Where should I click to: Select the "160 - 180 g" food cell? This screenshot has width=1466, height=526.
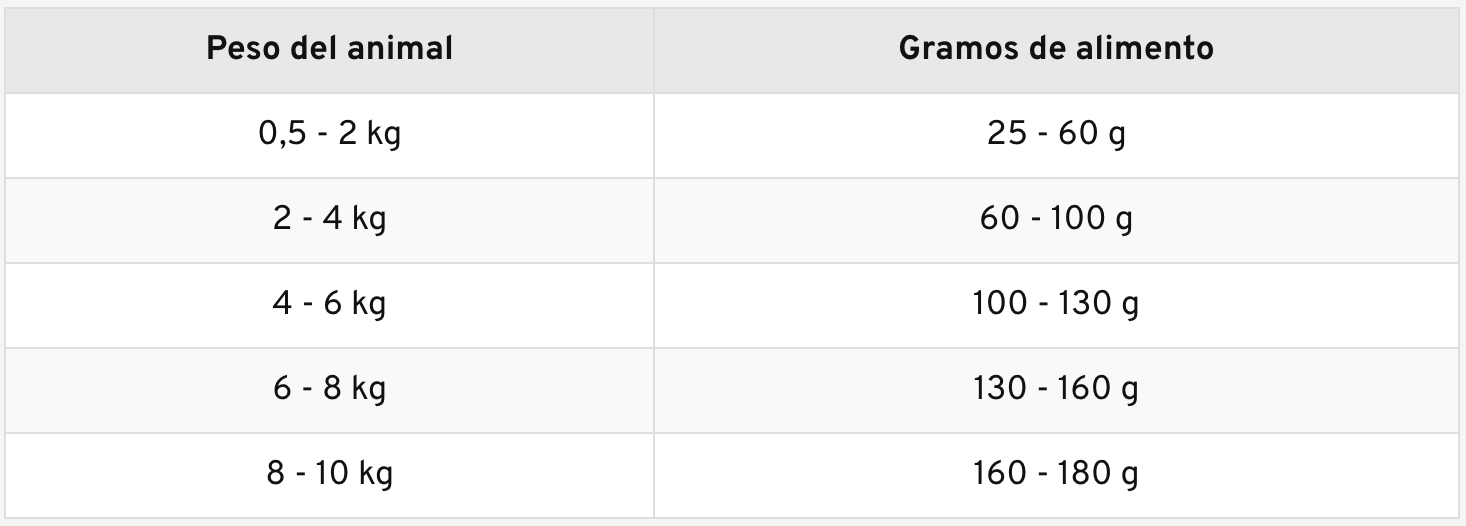click(x=1056, y=473)
